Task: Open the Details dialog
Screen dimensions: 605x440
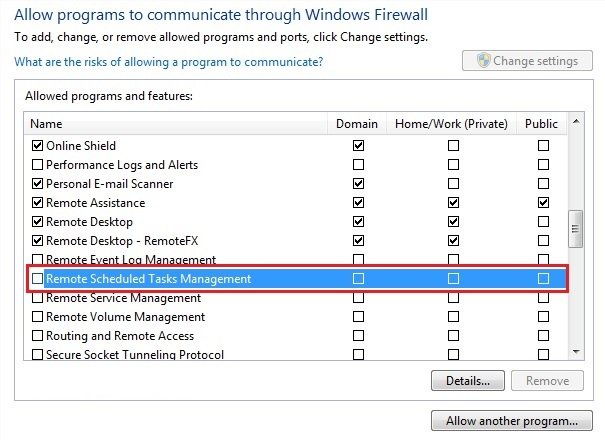Action: coord(467,381)
